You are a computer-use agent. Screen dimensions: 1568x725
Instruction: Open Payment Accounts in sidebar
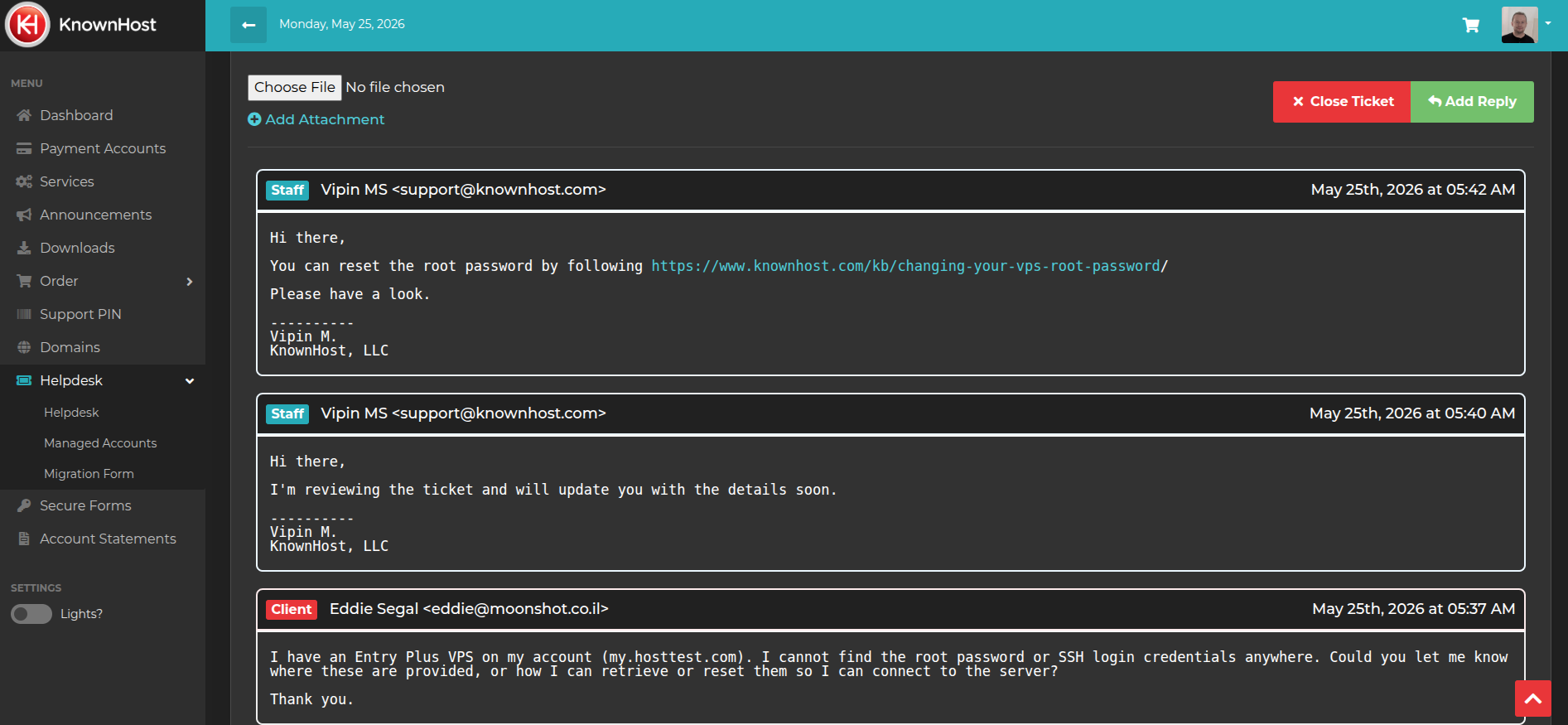(103, 148)
